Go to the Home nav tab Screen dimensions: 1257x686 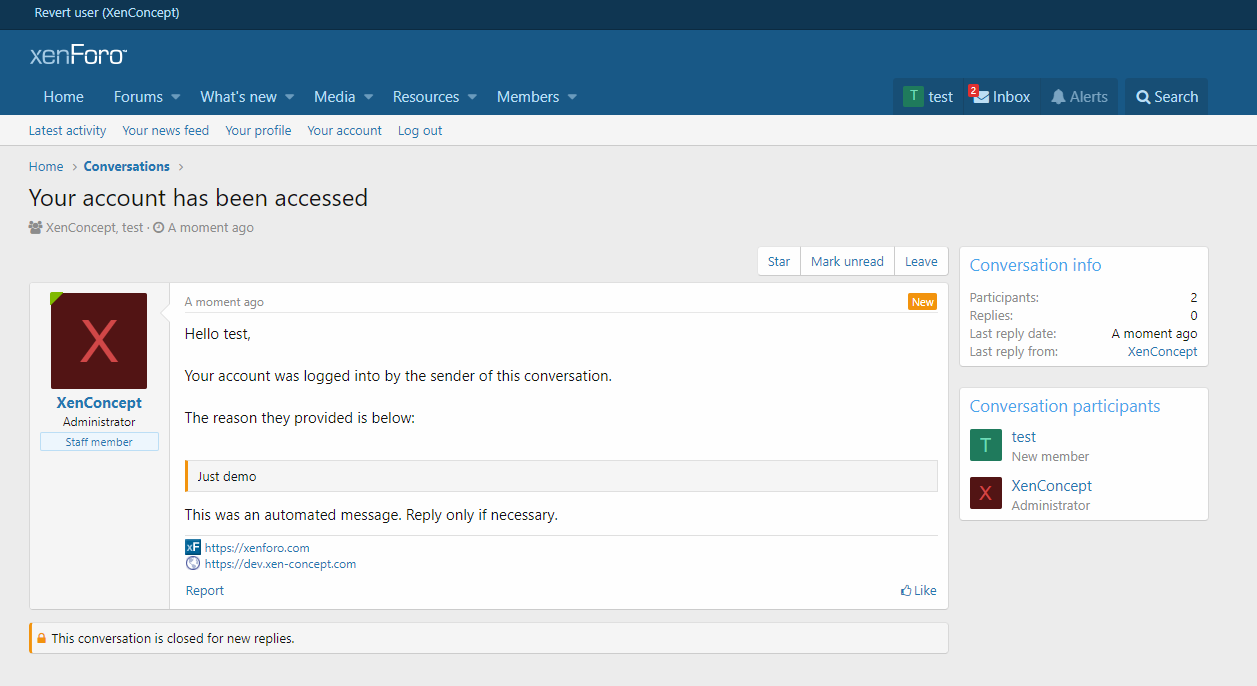(64, 97)
